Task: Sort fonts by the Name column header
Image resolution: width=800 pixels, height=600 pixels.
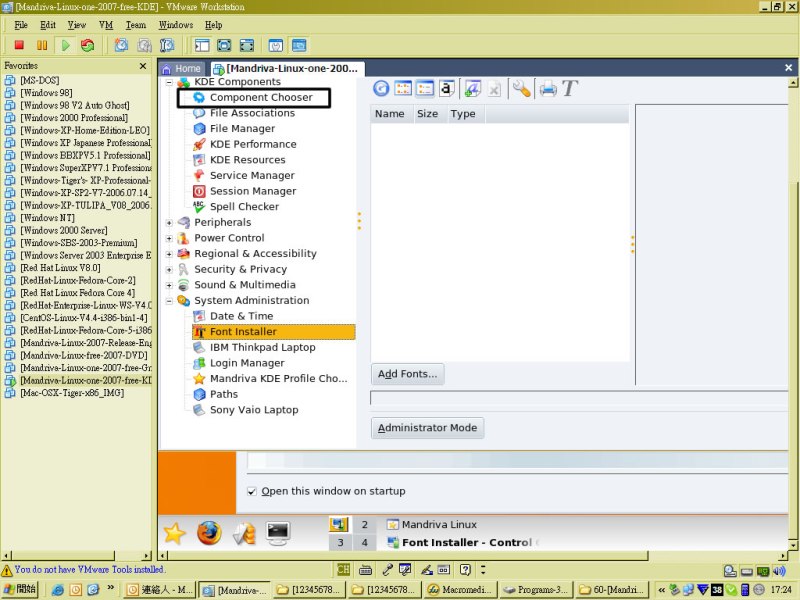Action: tap(390, 114)
